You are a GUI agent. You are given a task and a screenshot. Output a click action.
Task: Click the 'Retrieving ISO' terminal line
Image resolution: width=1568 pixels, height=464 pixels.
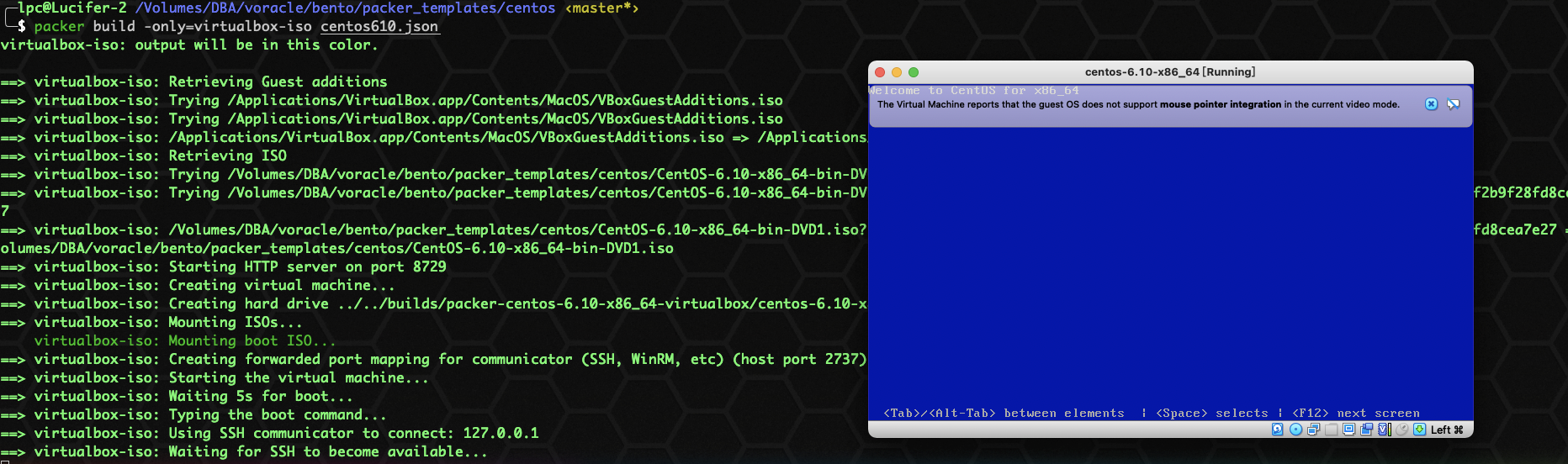point(143,156)
